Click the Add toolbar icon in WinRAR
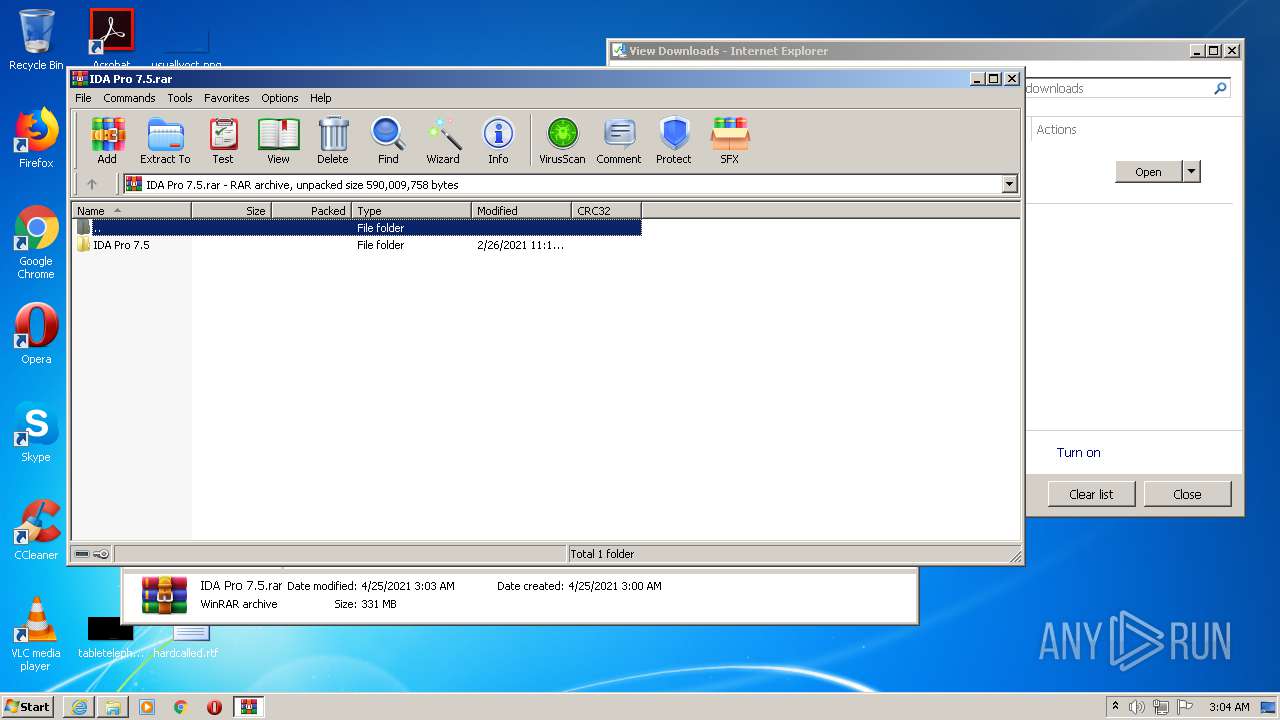 (x=107, y=140)
